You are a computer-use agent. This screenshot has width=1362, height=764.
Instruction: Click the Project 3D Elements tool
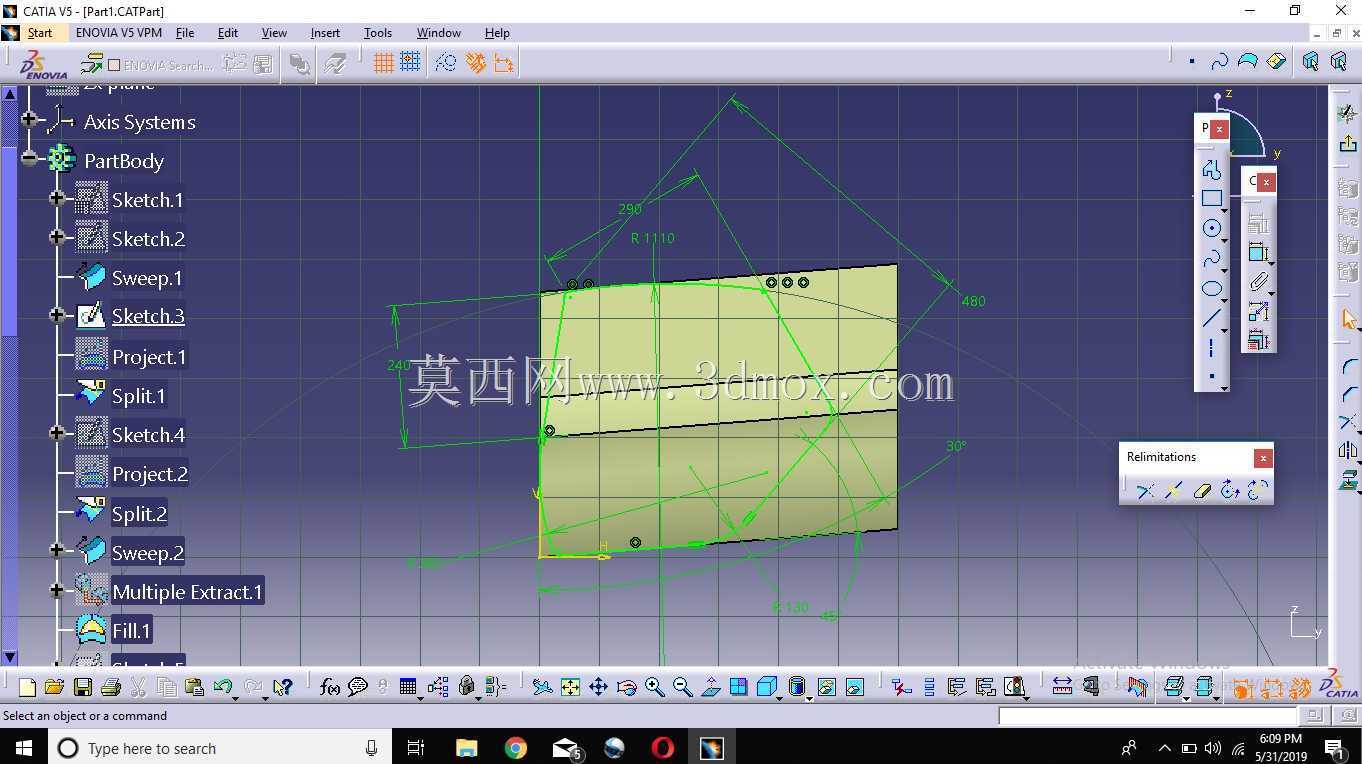tap(1348, 479)
